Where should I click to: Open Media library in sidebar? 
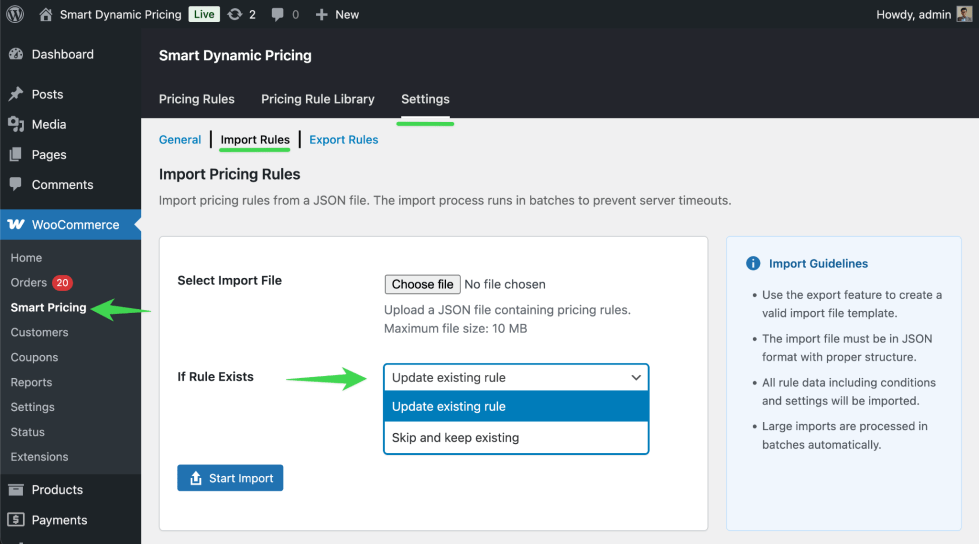[48, 124]
